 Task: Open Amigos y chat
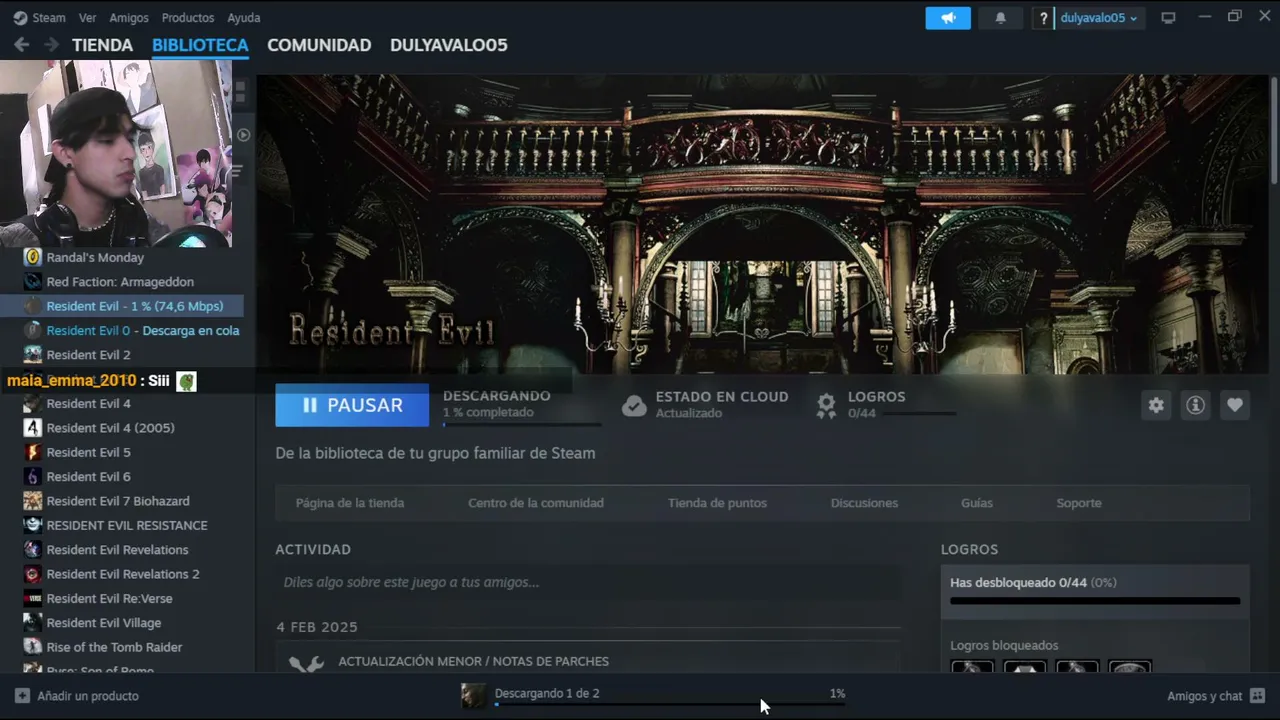click(1216, 696)
